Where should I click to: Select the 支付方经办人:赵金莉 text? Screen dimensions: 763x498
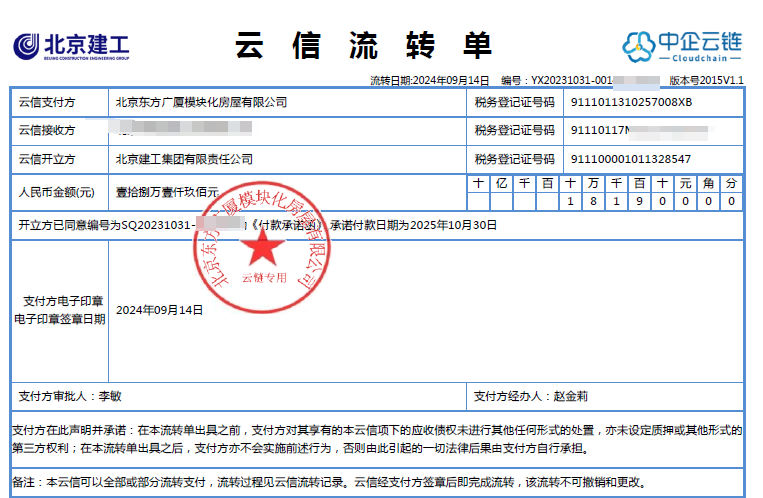click(x=531, y=396)
